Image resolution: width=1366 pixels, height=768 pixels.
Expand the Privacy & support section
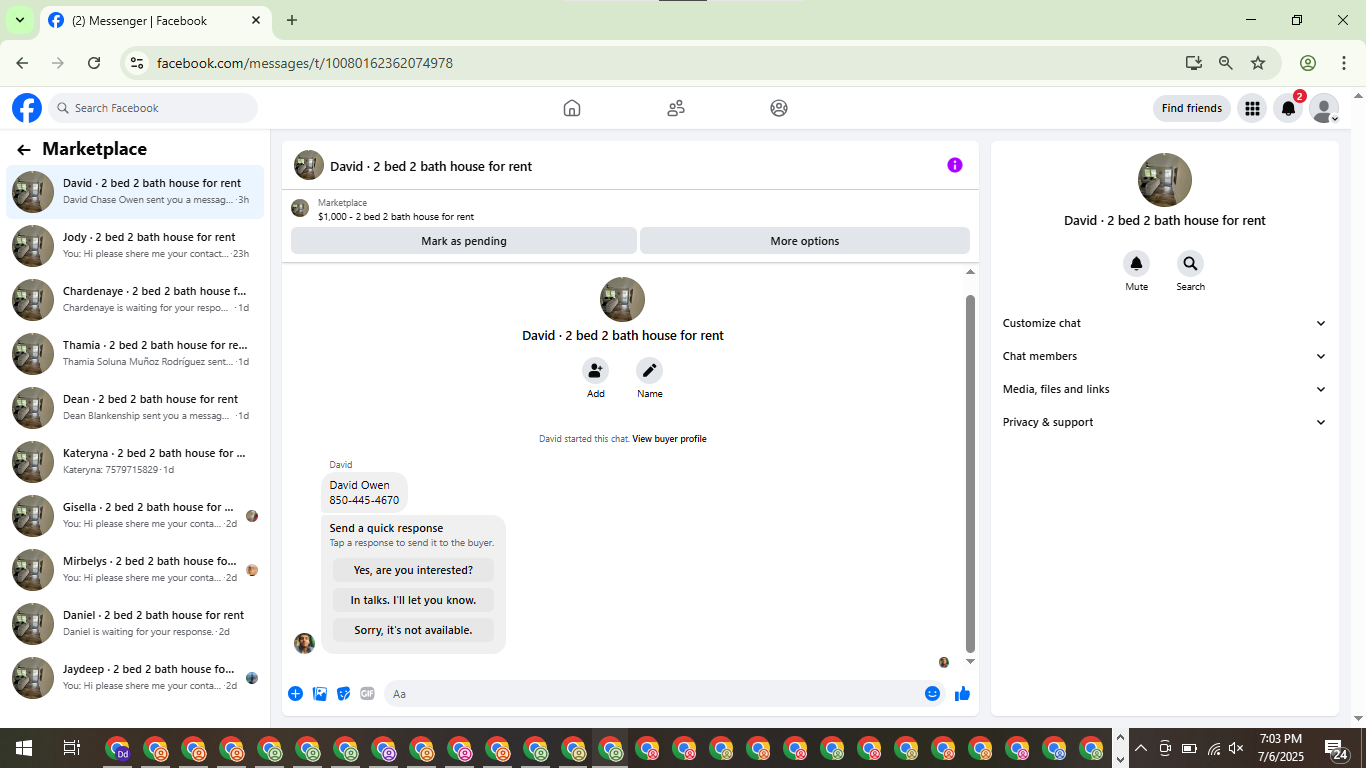point(1164,422)
